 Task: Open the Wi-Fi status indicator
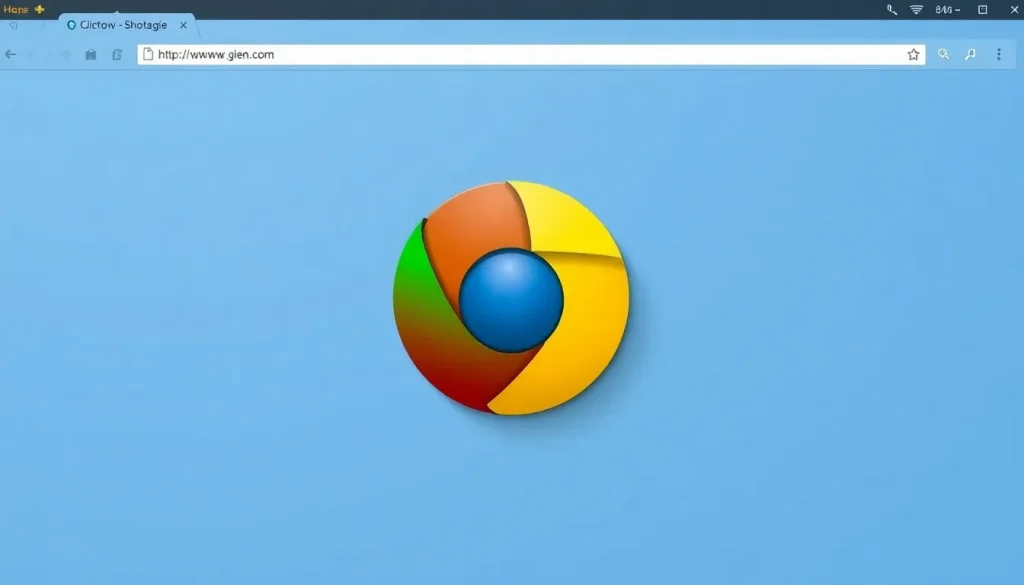[917, 10]
